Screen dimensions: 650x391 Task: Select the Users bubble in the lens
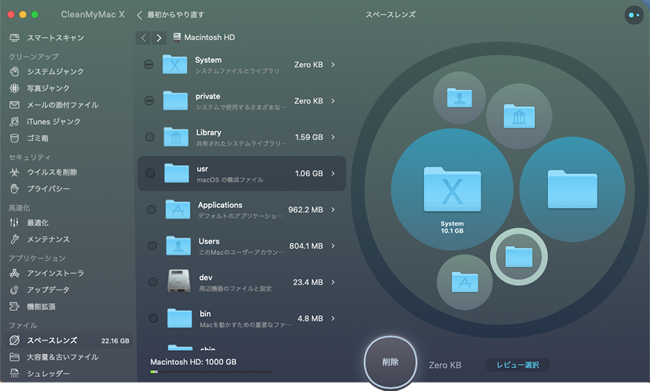[459, 97]
